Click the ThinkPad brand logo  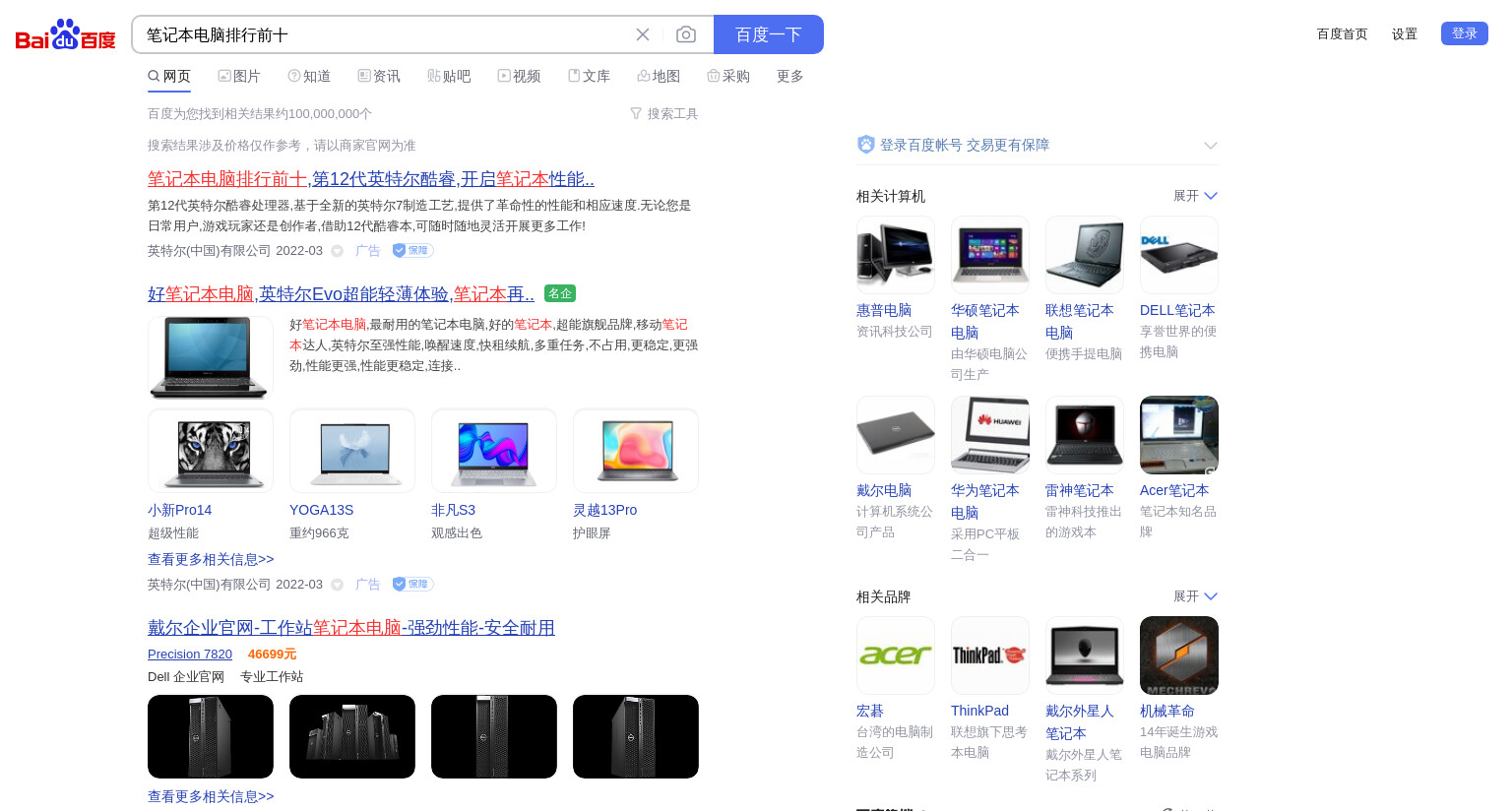click(x=990, y=655)
